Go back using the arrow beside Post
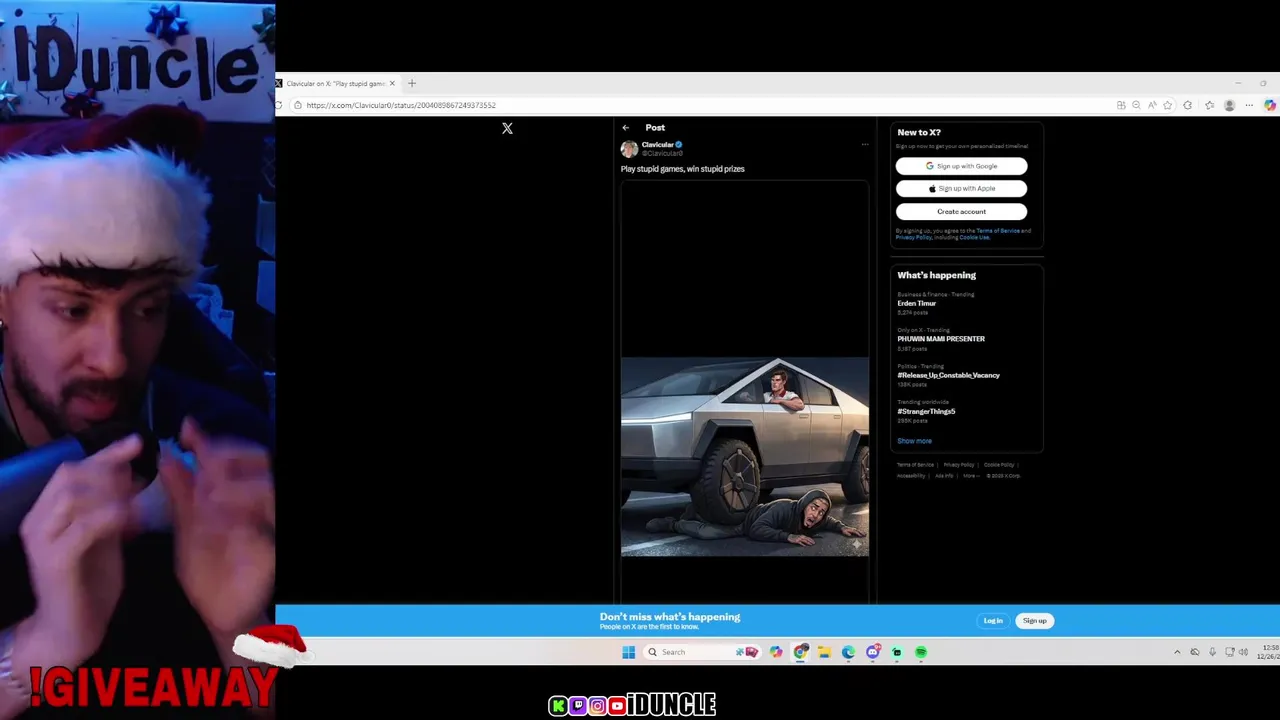 tap(625, 128)
